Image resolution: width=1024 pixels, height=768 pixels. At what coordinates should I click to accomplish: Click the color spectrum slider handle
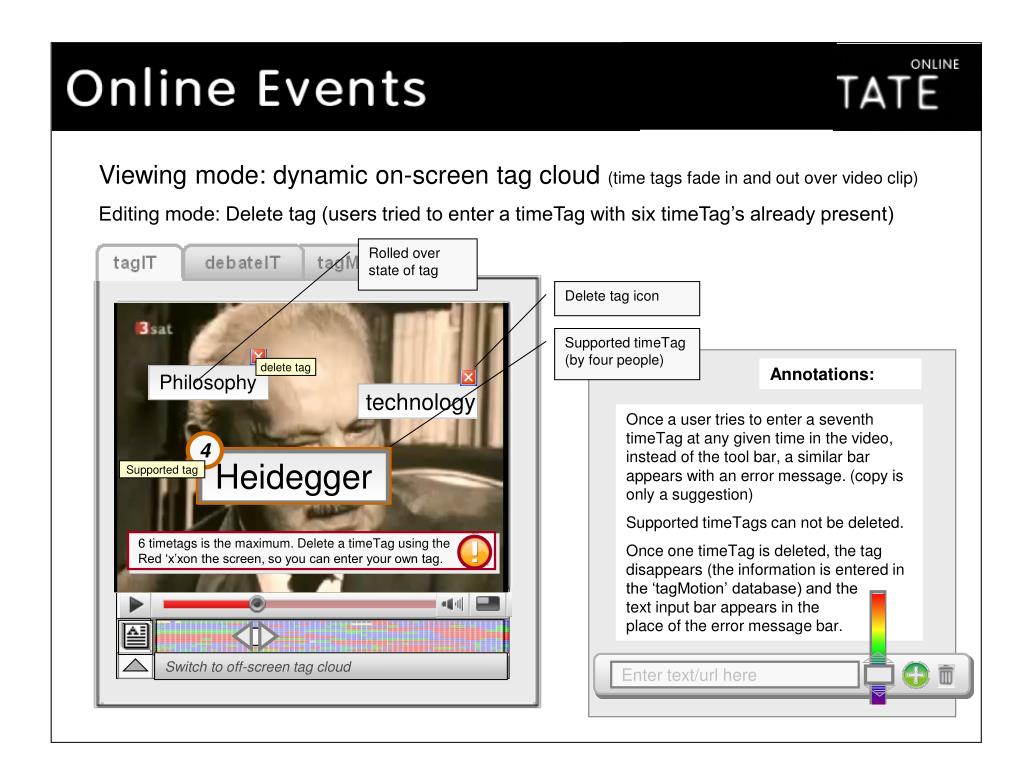coord(878,675)
